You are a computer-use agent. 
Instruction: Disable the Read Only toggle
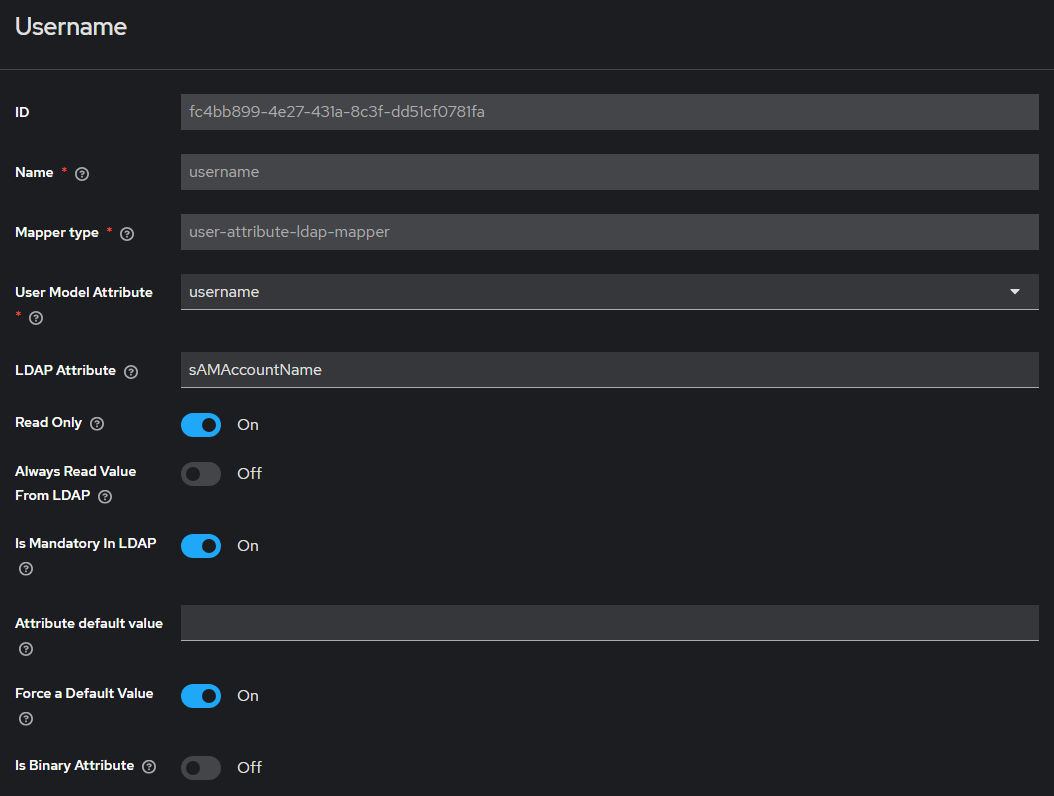point(201,425)
